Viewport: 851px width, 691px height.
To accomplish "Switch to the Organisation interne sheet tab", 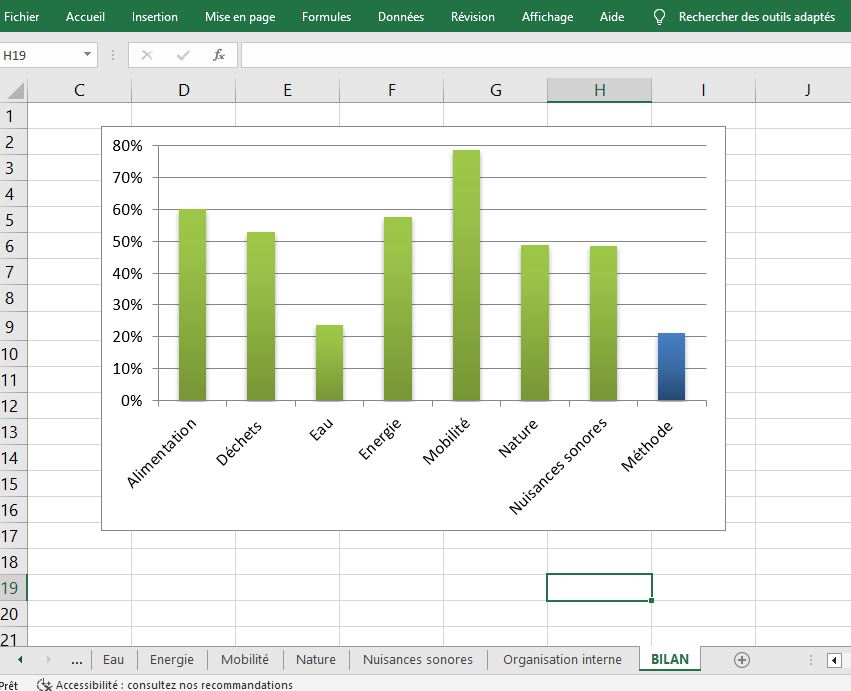I will (562, 660).
